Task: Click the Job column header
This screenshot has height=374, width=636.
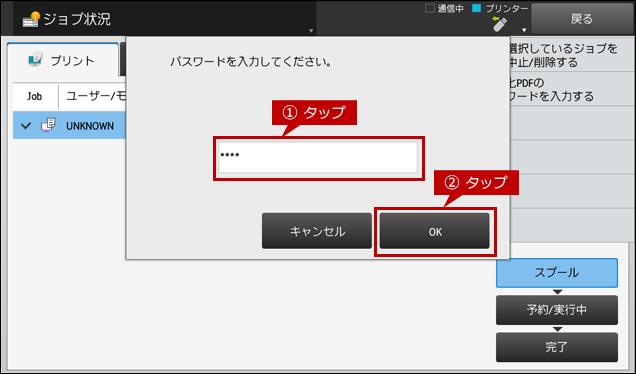Action: [x=34, y=97]
